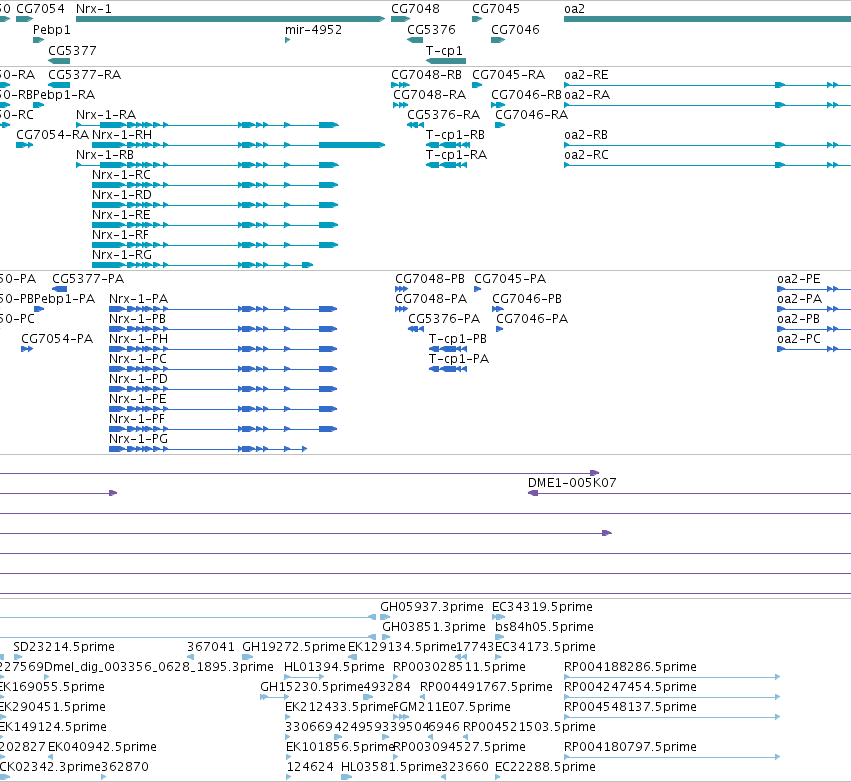Open the RP004188286.5prime EST label
The image size is (851, 782).
(x=630, y=667)
